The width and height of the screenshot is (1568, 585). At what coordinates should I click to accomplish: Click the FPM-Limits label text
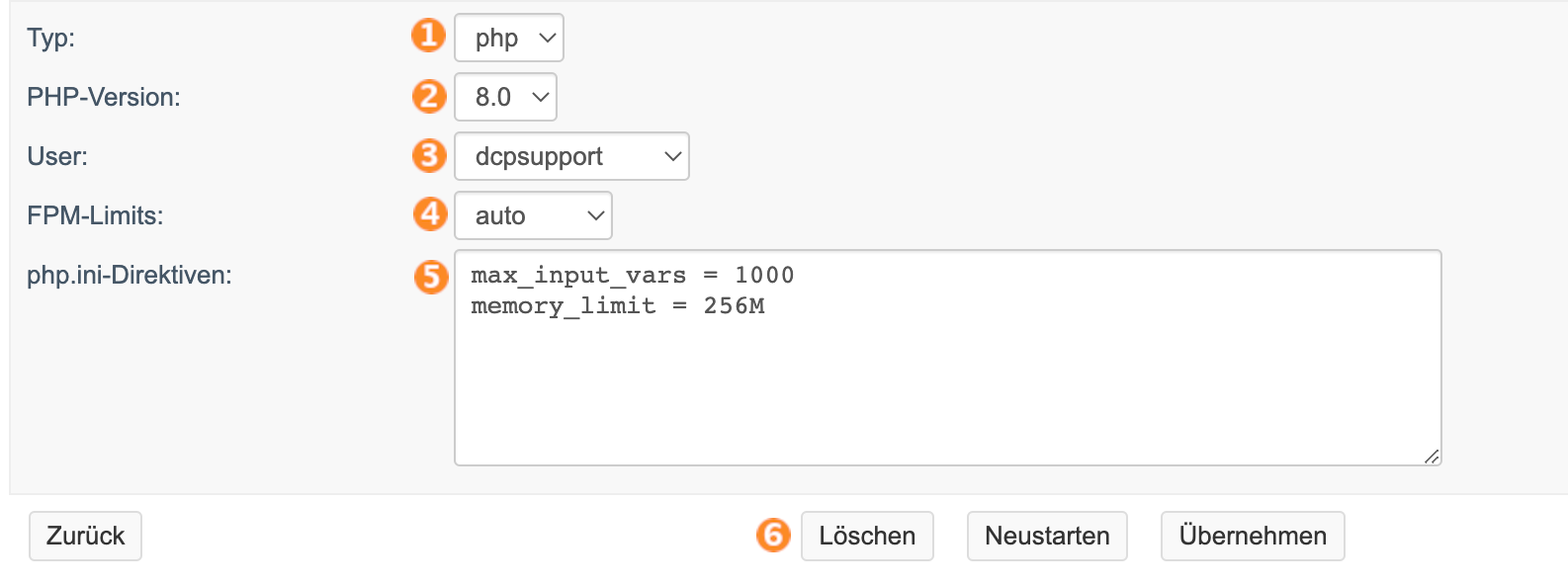pyautogui.click(x=95, y=215)
